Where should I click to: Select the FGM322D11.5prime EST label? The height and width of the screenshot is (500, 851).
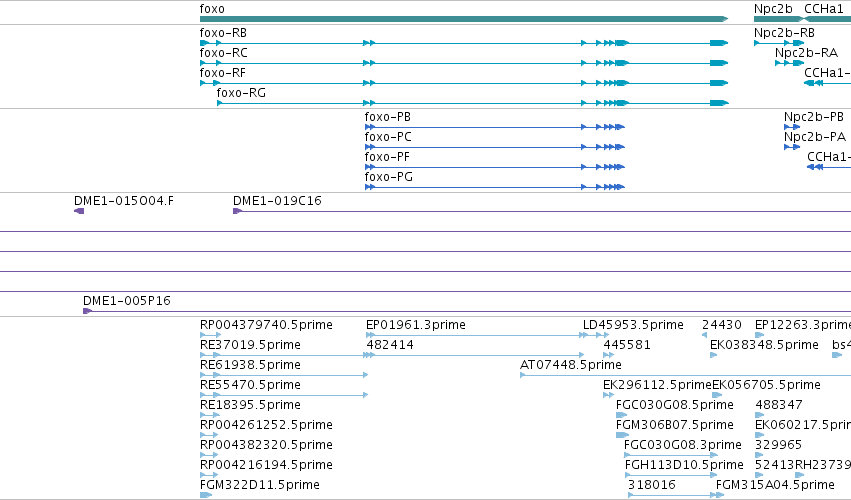click(259, 485)
